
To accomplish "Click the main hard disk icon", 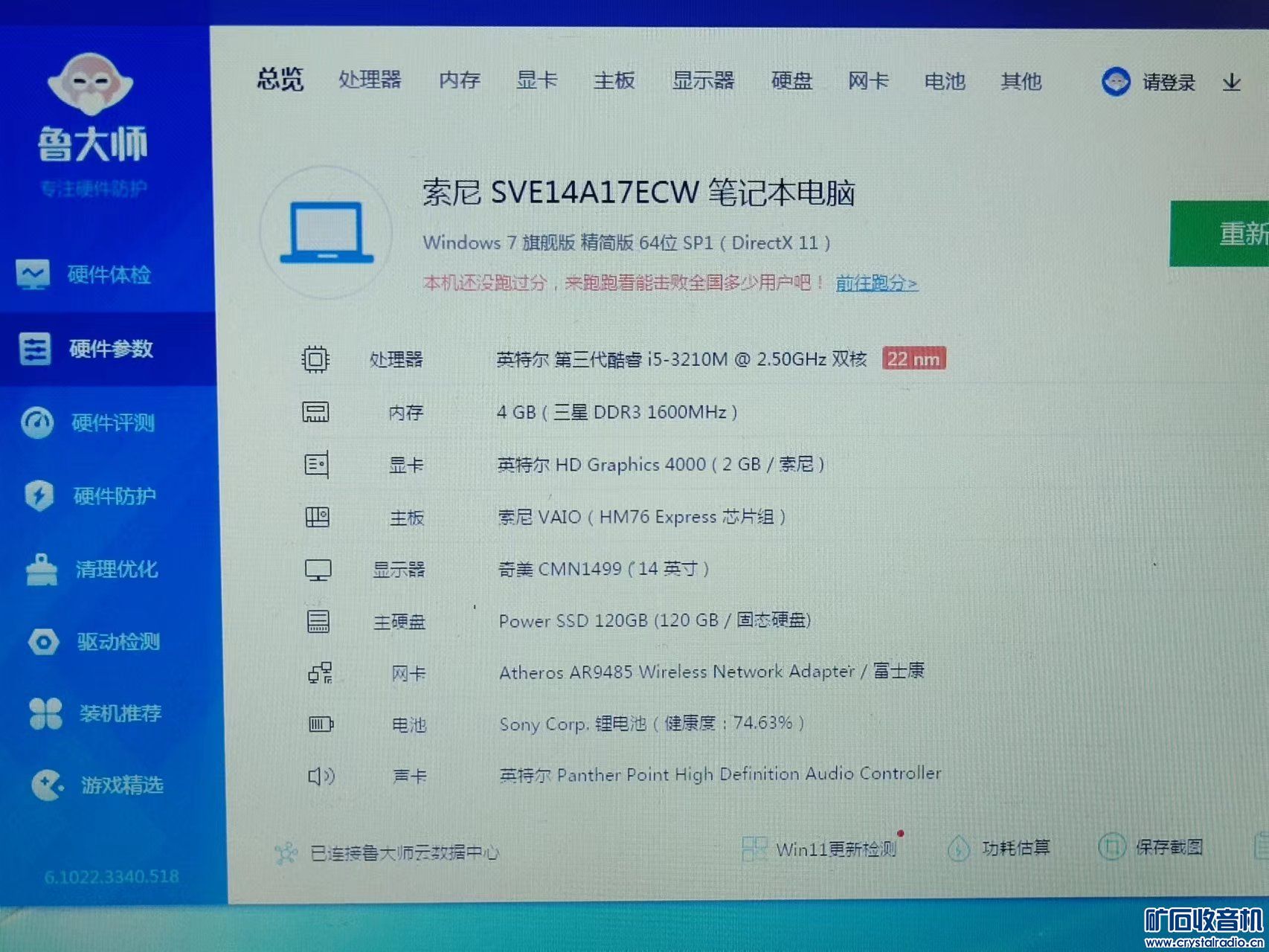I will coord(318,621).
